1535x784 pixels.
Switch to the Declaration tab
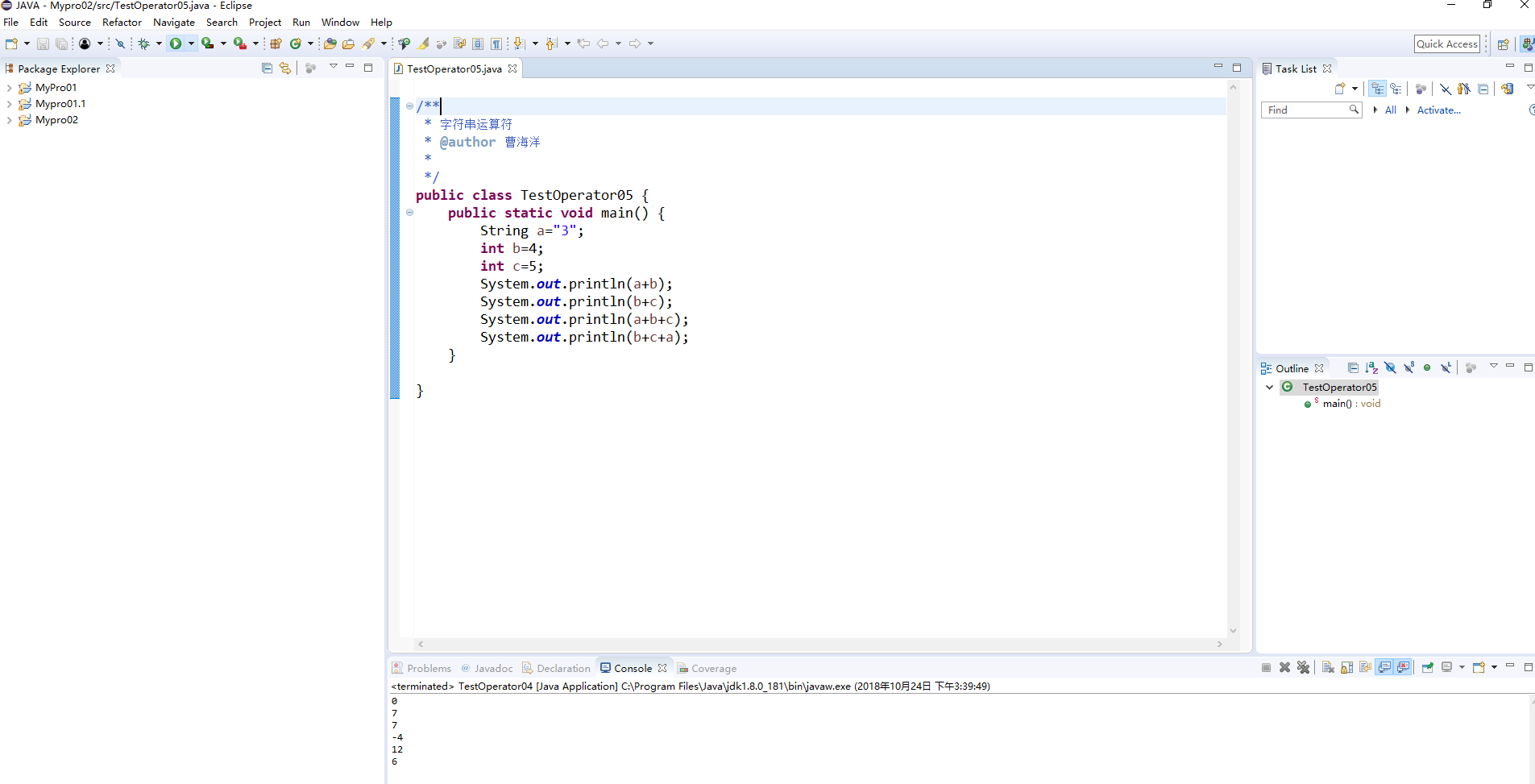point(556,669)
